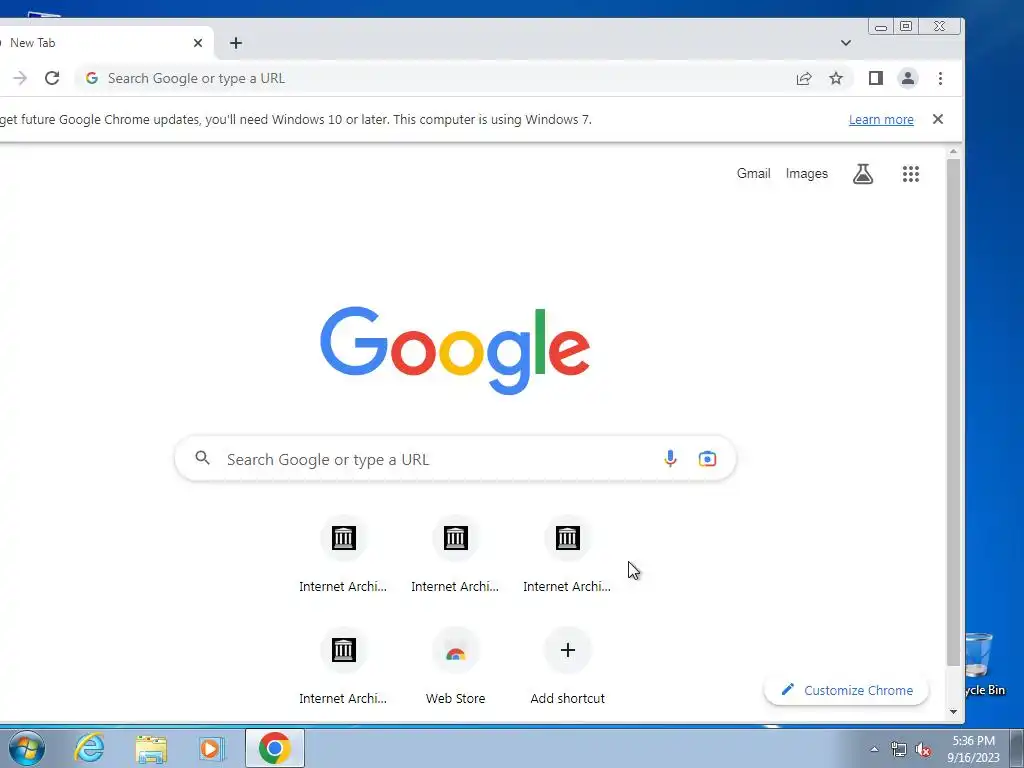This screenshot has height=768, width=1024.
Task: Open the Chrome profile avatar
Action: pos(908,78)
